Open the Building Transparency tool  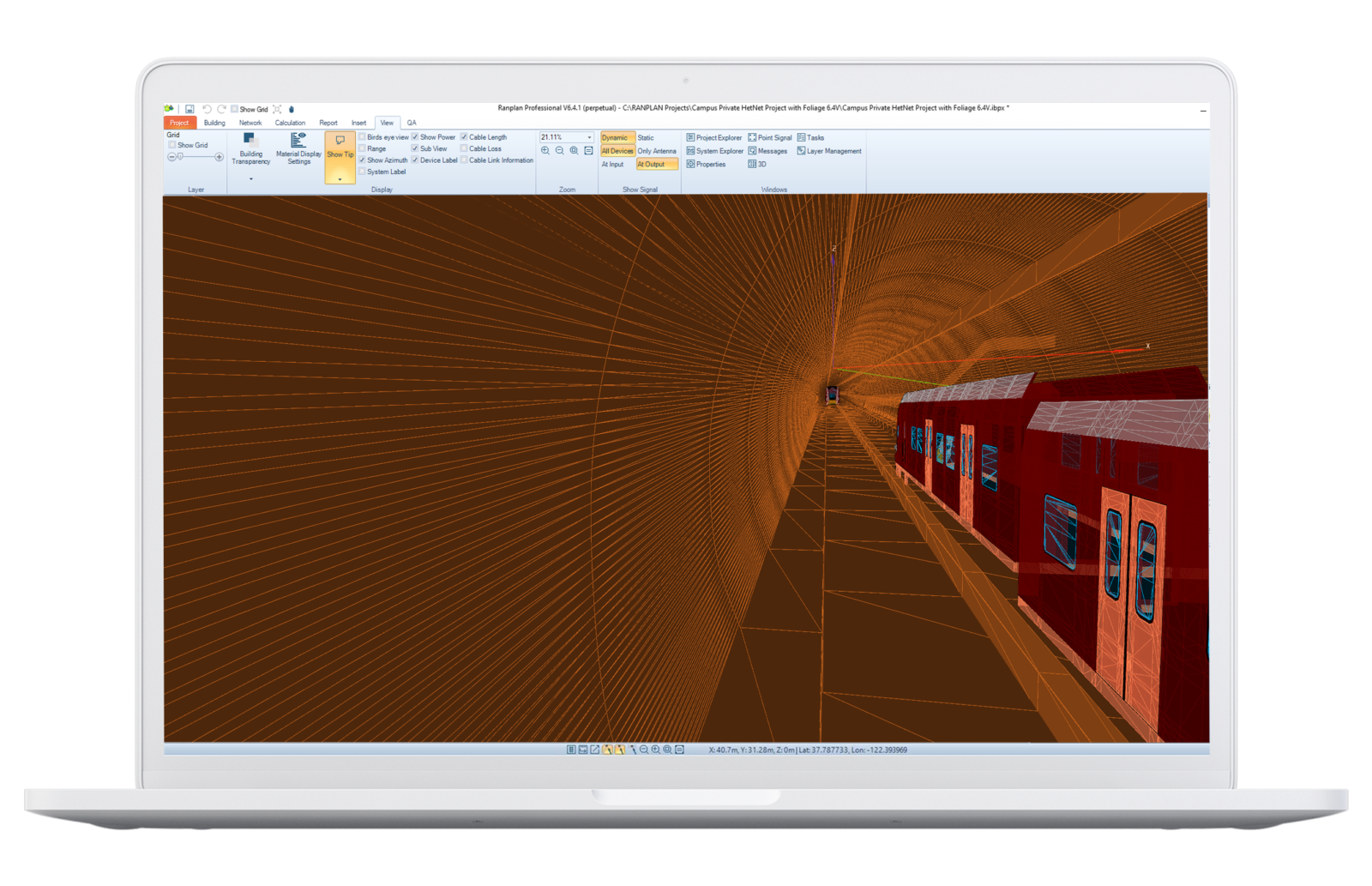[250, 148]
